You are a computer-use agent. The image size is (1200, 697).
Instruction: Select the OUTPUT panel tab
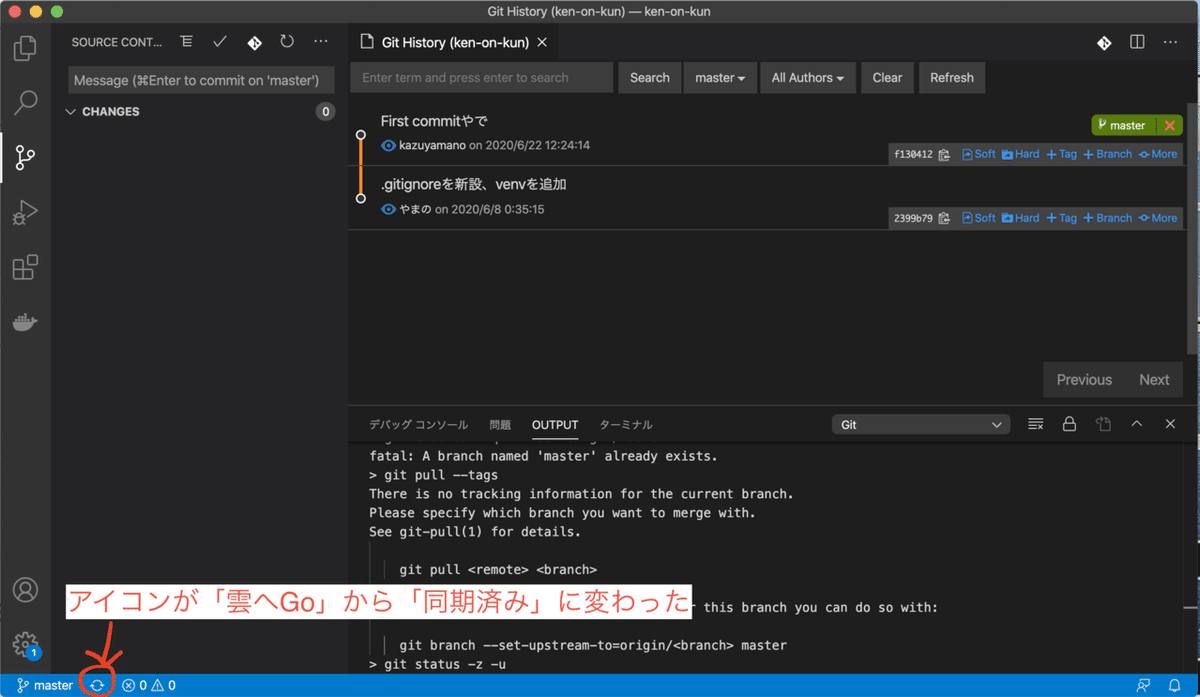click(555, 424)
